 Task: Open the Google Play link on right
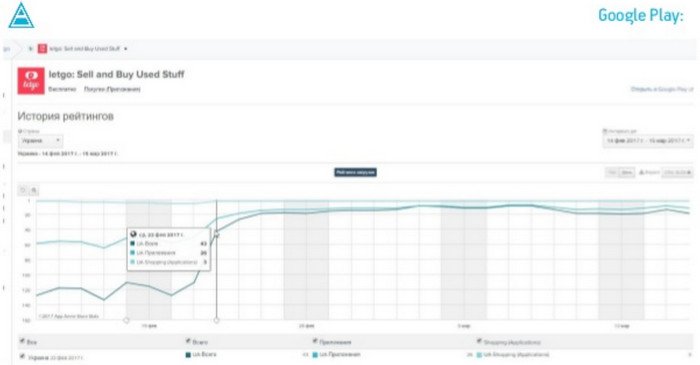[x=662, y=89]
